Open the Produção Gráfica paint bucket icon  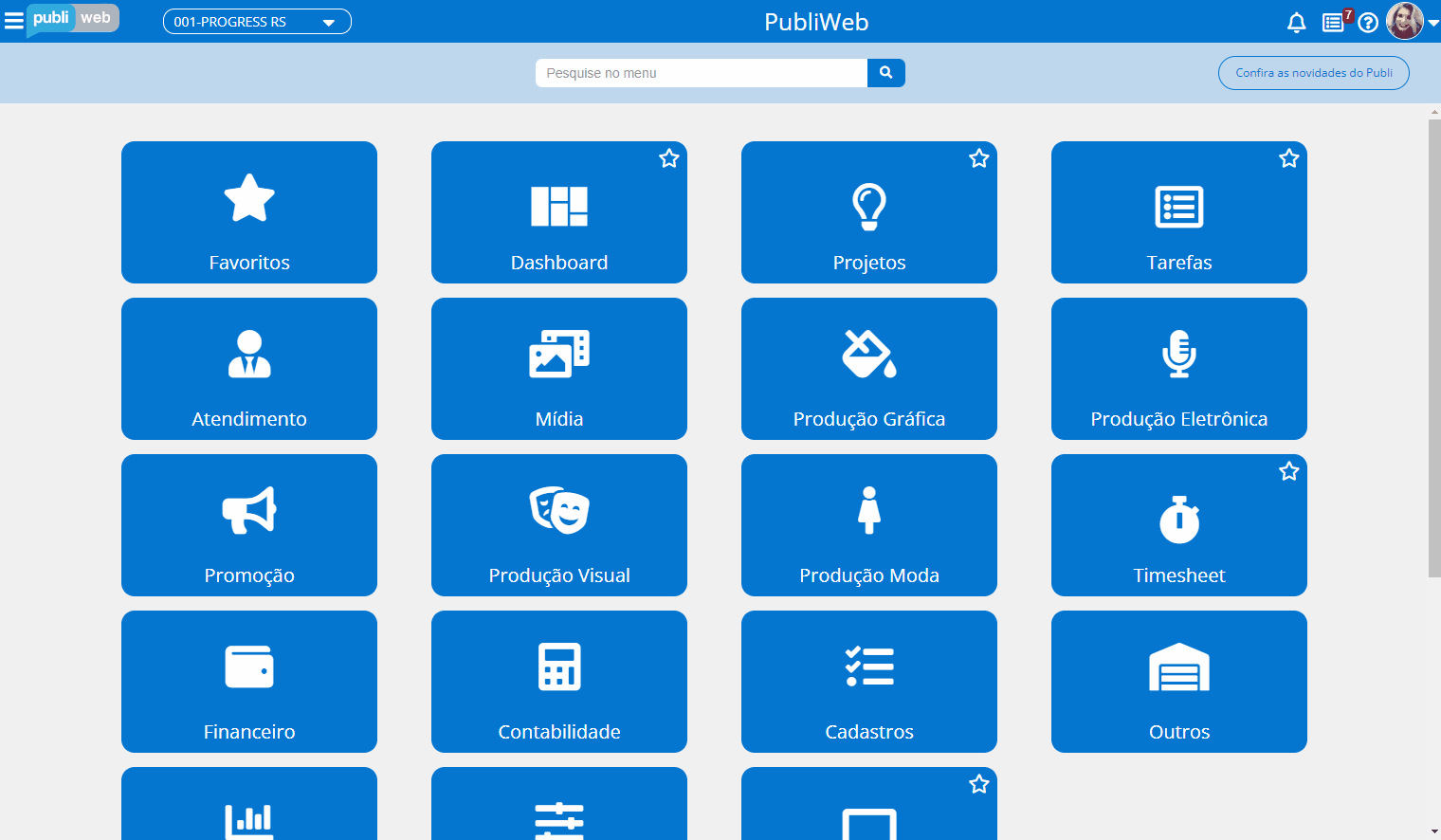pyautogui.click(x=869, y=354)
